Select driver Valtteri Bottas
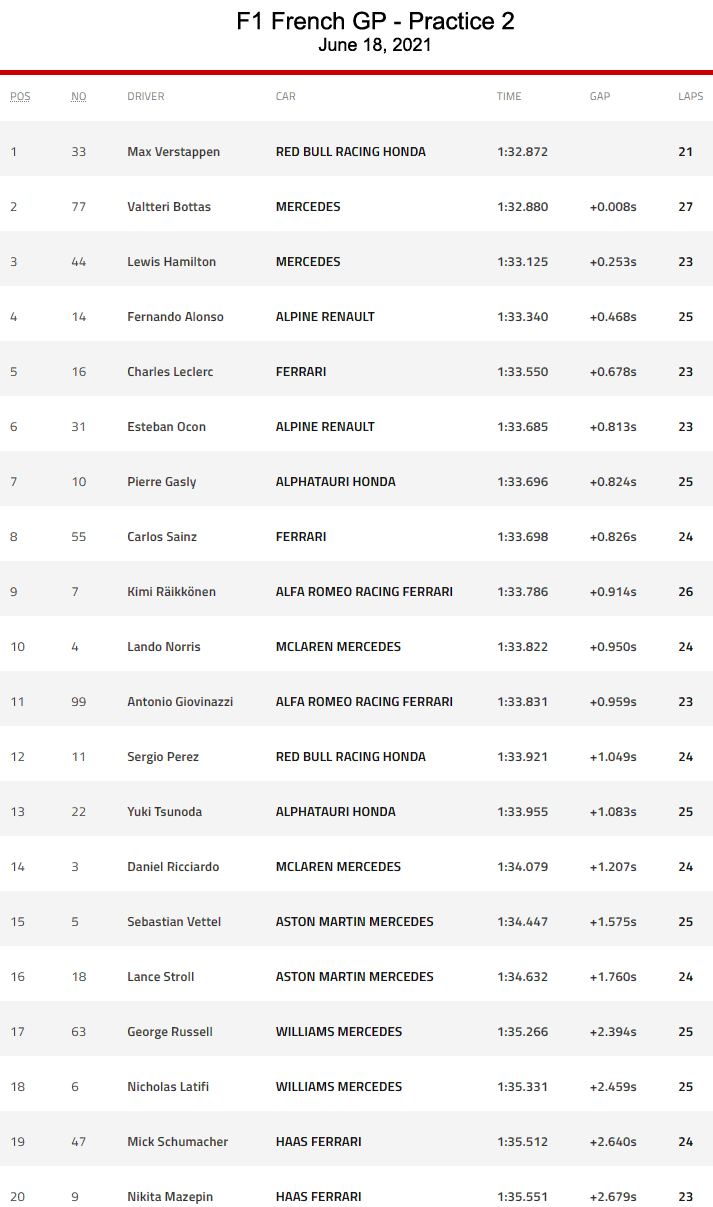The height and width of the screenshot is (1207, 713). (169, 207)
